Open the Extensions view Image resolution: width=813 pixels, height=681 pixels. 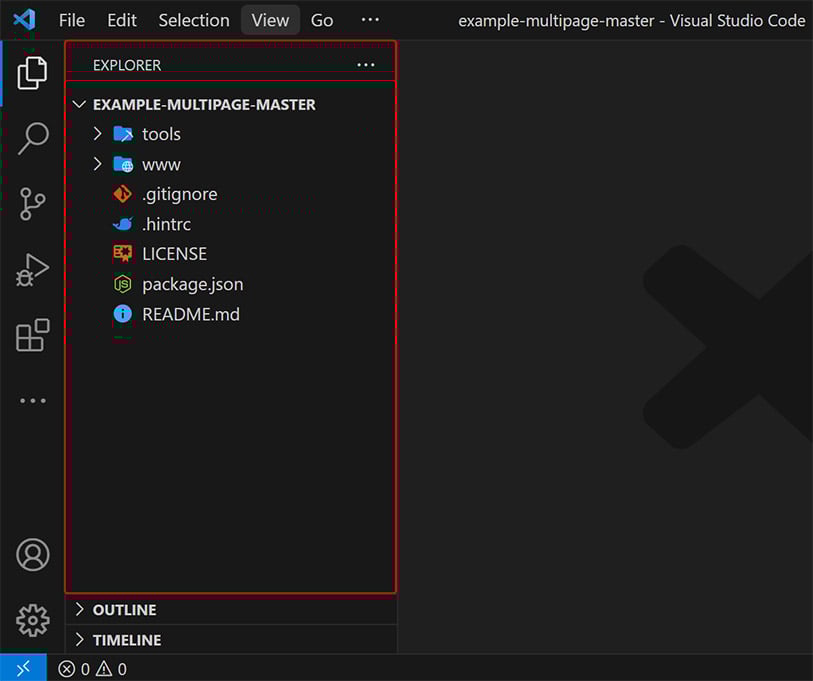point(33,336)
